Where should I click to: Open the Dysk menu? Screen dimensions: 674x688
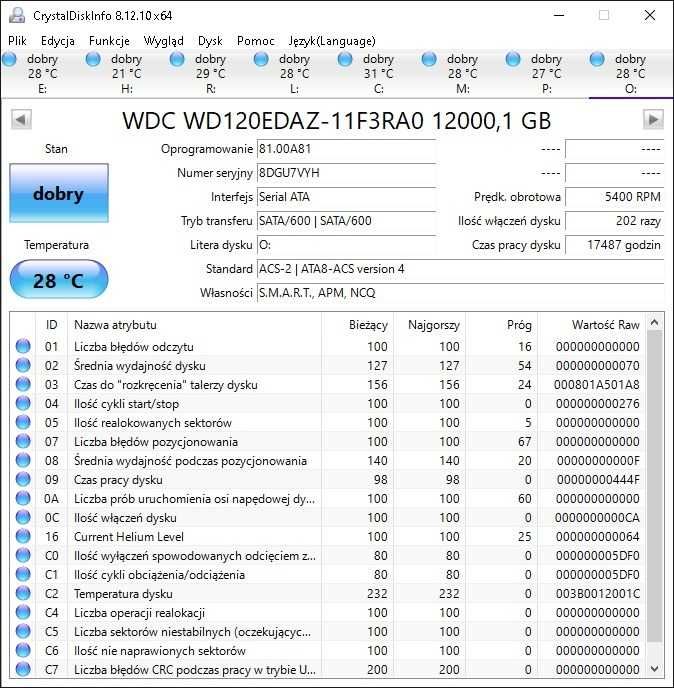210,41
